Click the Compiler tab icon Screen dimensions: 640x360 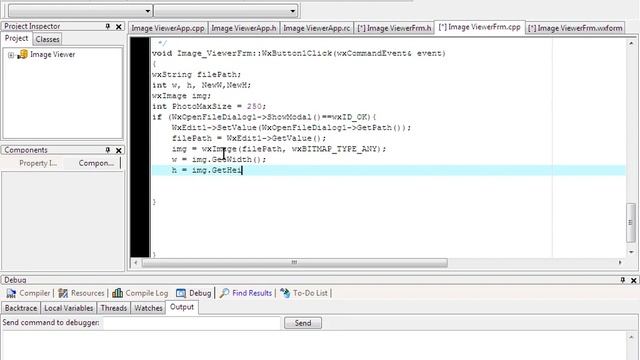(11, 293)
